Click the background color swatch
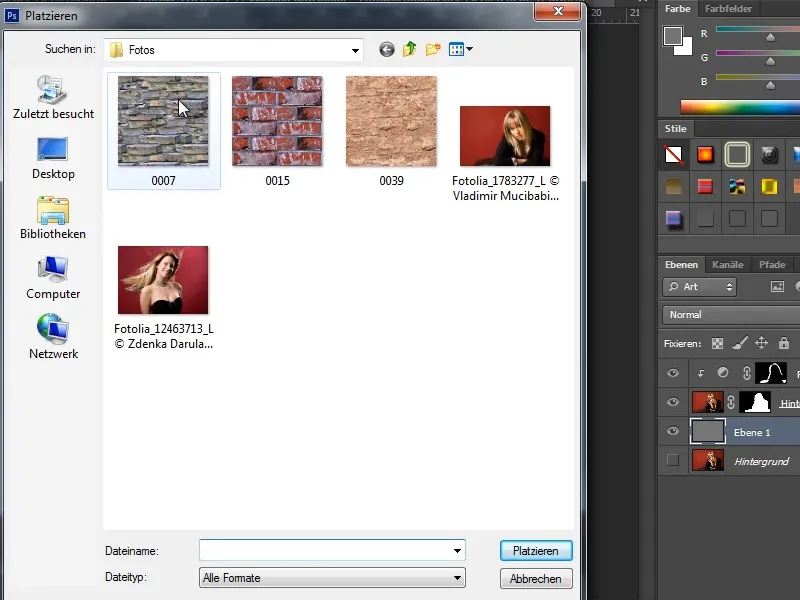 pyautogui.click(x=686, y=48)
